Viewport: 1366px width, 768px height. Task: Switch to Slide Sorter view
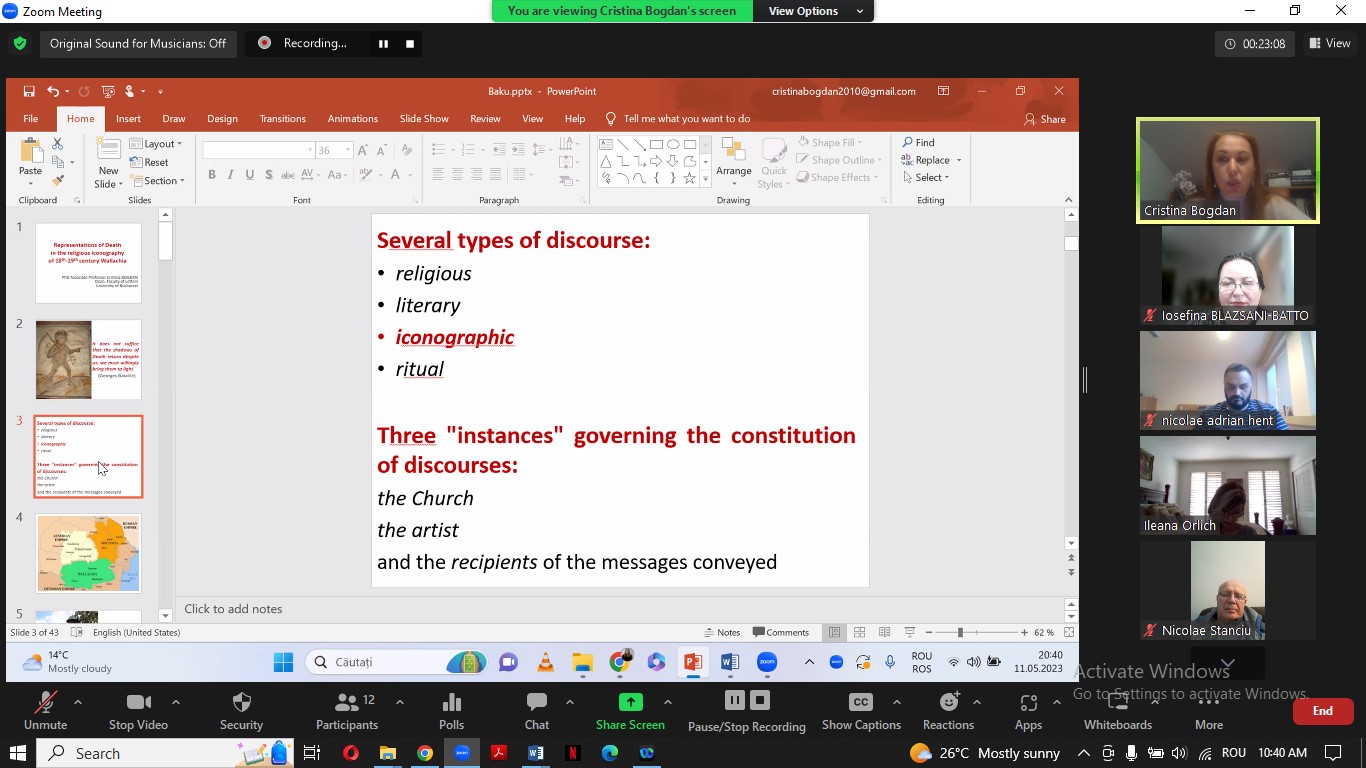click(859, 632)
